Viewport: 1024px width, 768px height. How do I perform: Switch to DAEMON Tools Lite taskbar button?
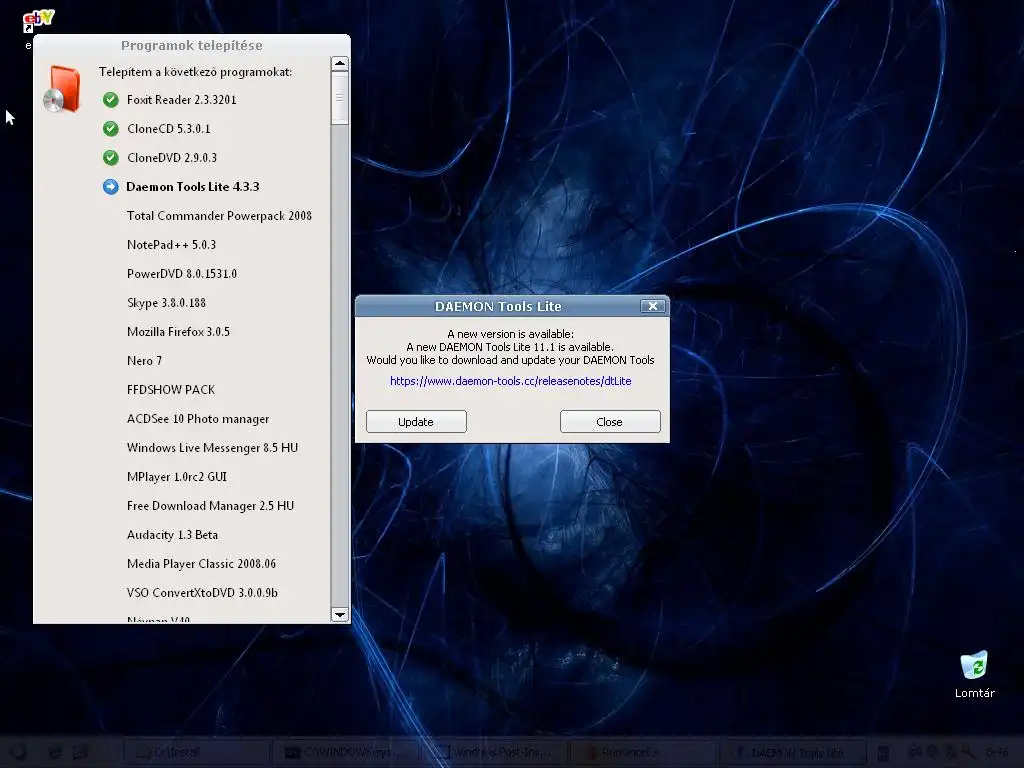coord(792,752)
